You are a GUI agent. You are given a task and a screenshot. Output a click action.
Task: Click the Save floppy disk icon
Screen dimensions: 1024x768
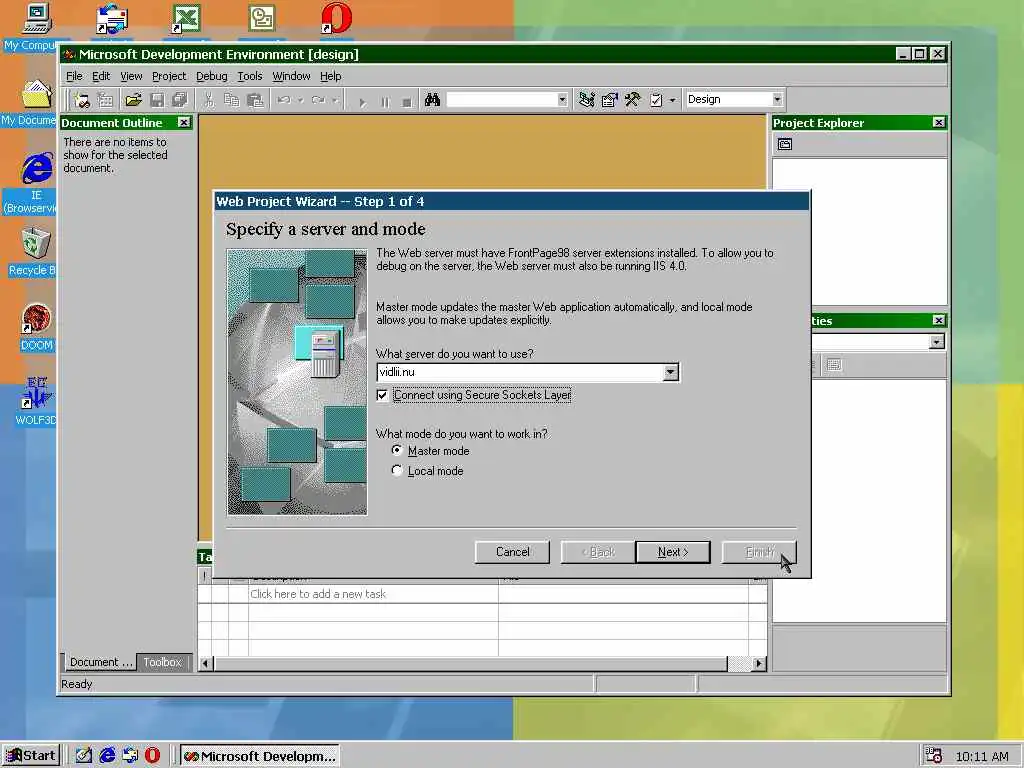(x=157, y=100)
